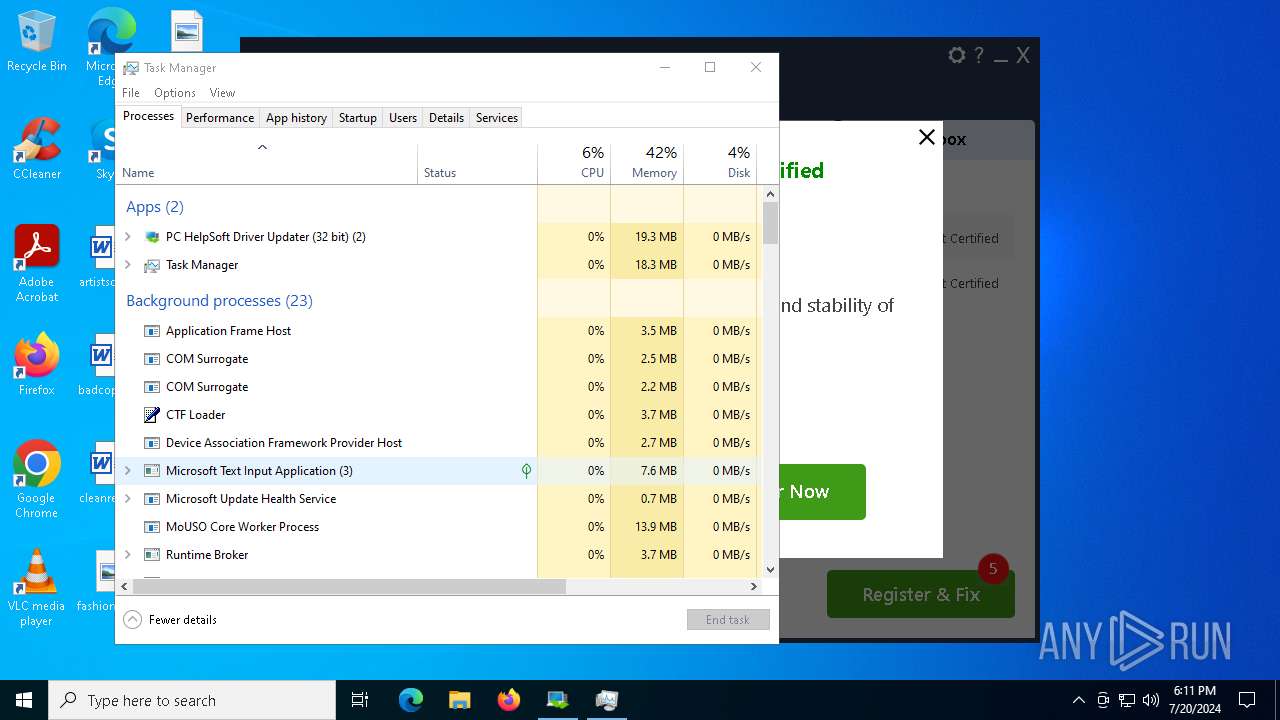This screenshot has width=1280, height=720.
Task: Open the notification center icon
Action: (x=1247, y=700)
